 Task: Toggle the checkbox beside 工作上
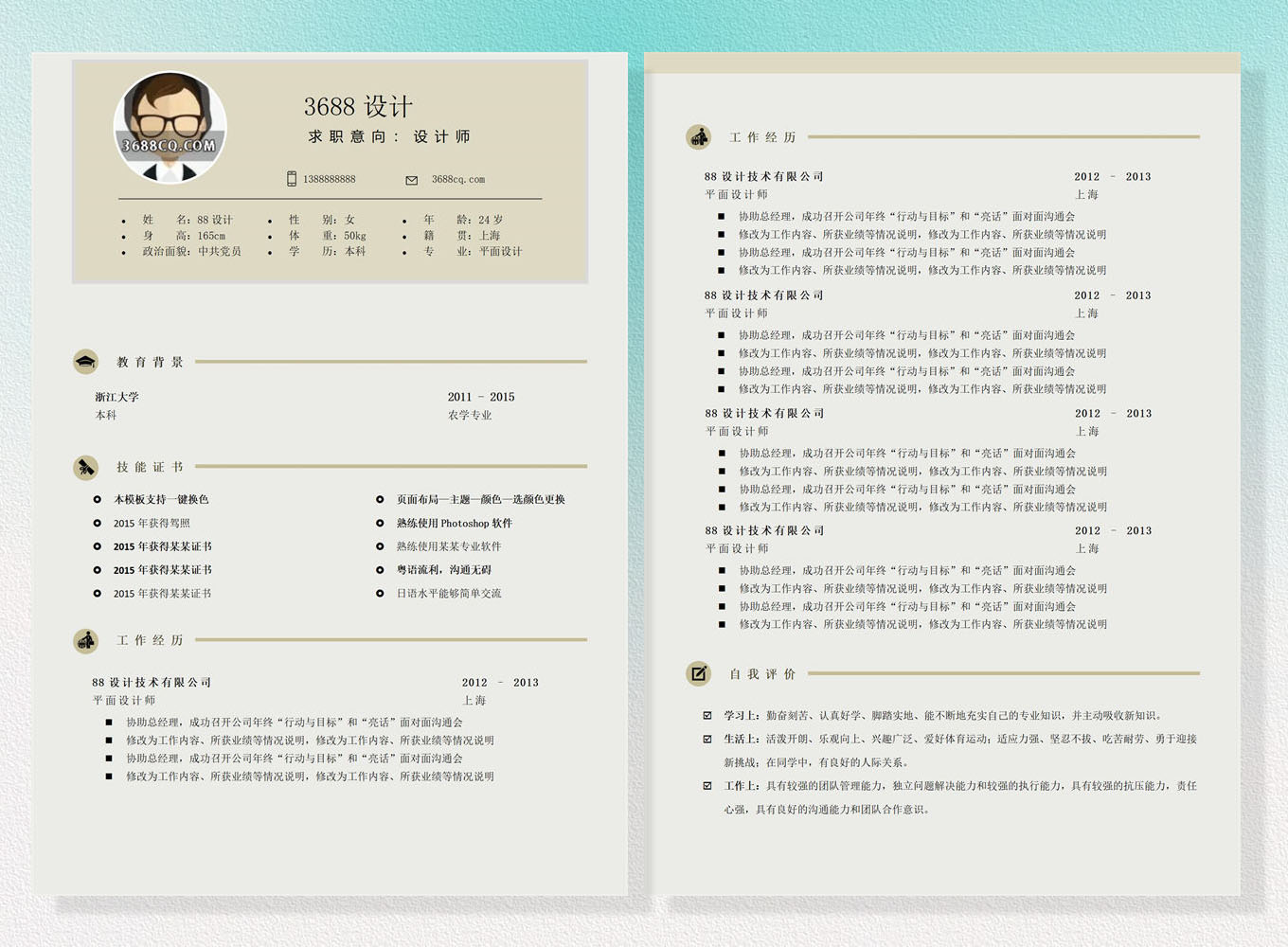tap(707, 785)
